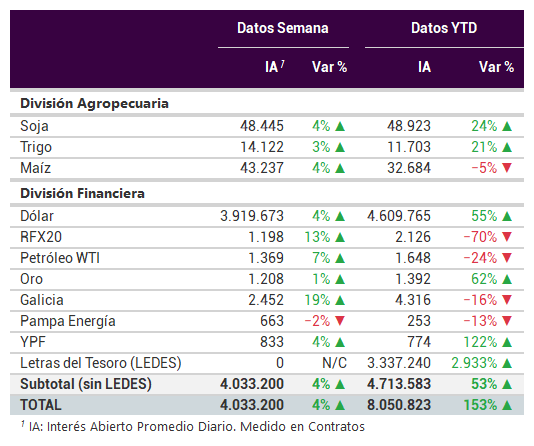Click the YPF YTD variation 122%
This screenshot has height=446, width=534.
[480, 342]
